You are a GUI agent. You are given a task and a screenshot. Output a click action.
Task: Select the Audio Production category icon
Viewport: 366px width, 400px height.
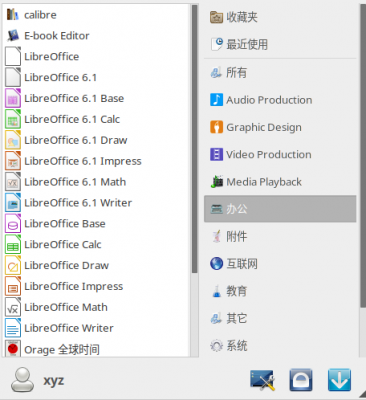216,100
